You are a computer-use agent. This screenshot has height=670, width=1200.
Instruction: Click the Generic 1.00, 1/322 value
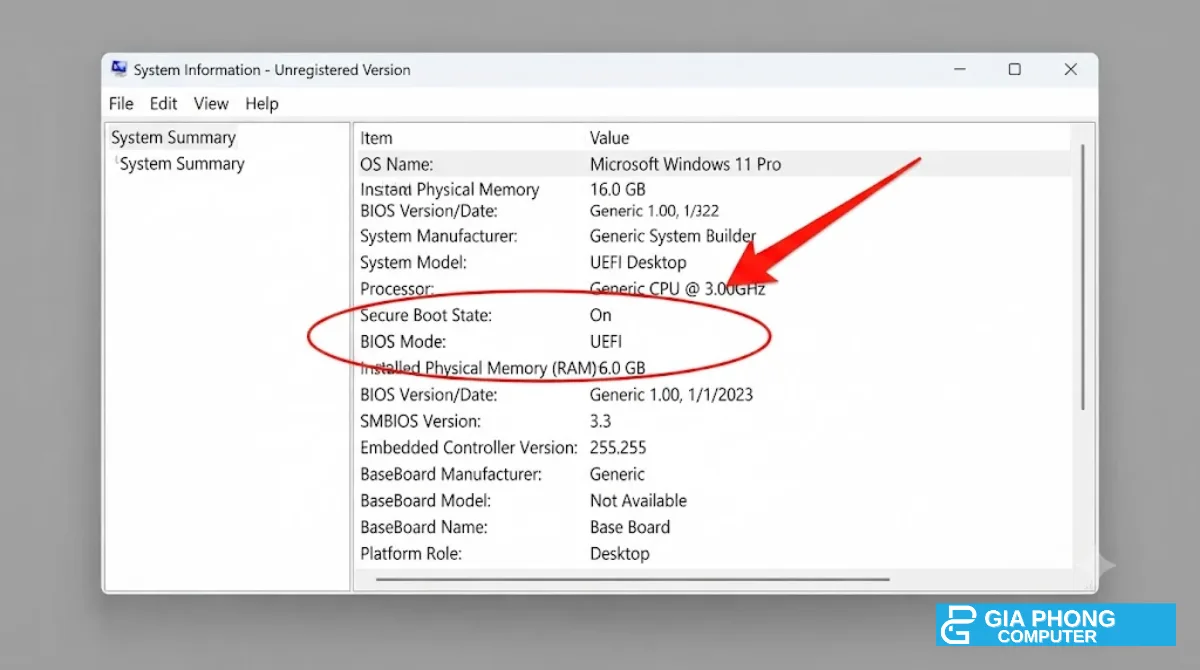tap(654, 211)
